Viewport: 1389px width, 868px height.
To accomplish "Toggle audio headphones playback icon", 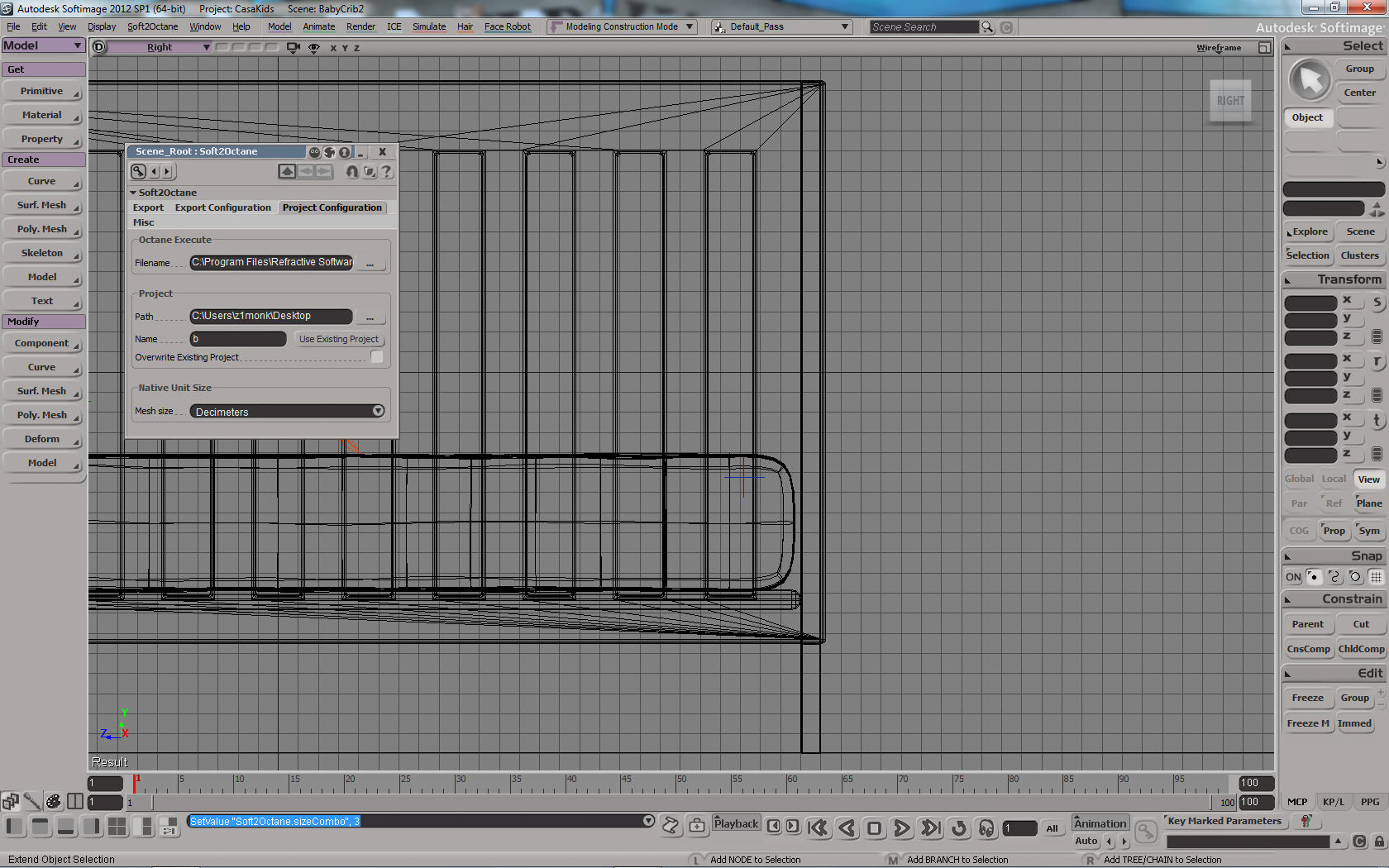I will pyautogui.click(x=986, y=827).
